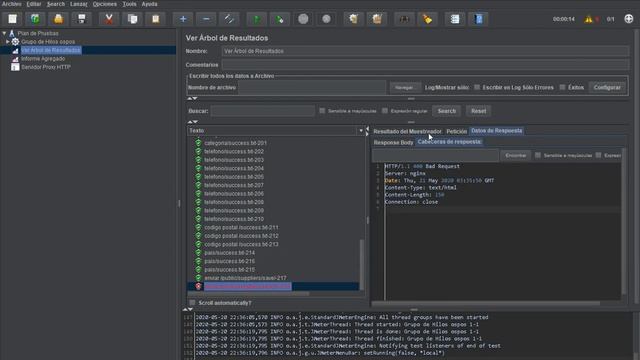Select the codigo postal result ending in 211
640x360 pixels.
[x=241, y=227]
